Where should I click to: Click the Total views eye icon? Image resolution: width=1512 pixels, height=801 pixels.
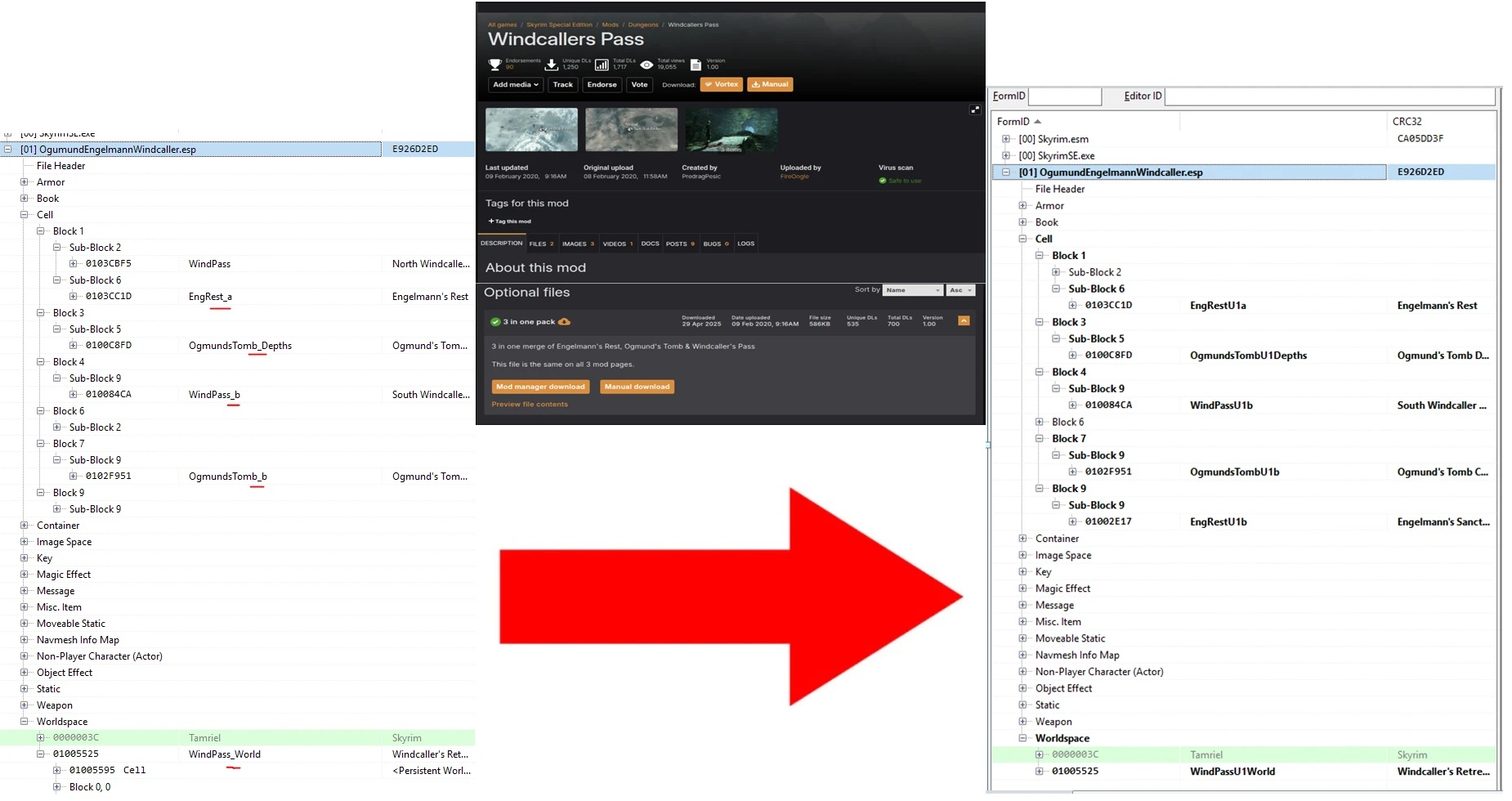point(646,65)
